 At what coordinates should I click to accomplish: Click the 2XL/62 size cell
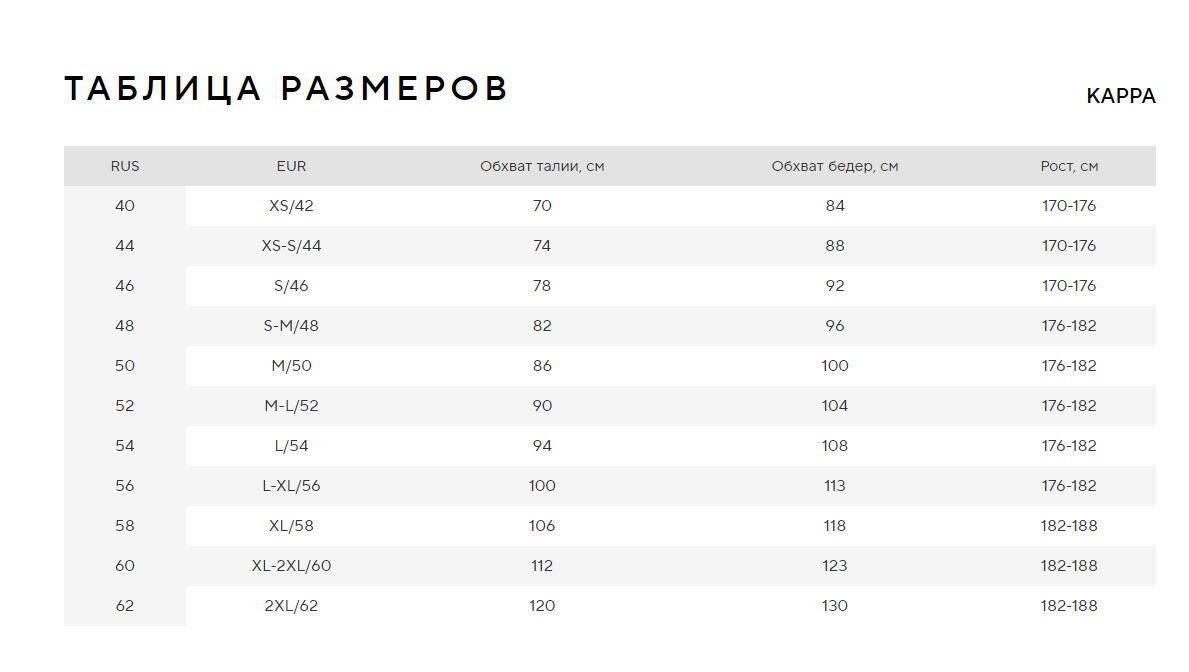pyautogui.click(x=291, y=606)
